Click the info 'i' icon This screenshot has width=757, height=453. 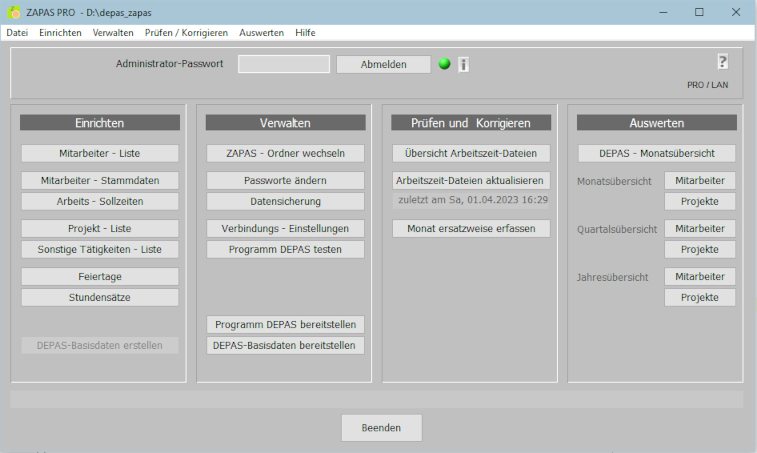coord(463,64)
